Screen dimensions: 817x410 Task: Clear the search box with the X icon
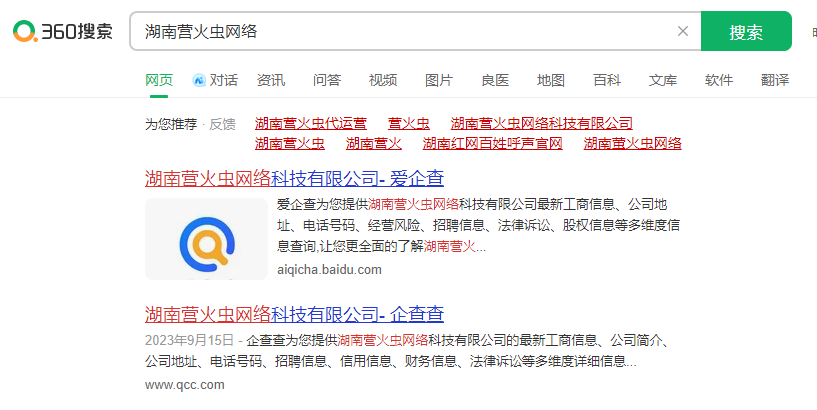[683, 31]
